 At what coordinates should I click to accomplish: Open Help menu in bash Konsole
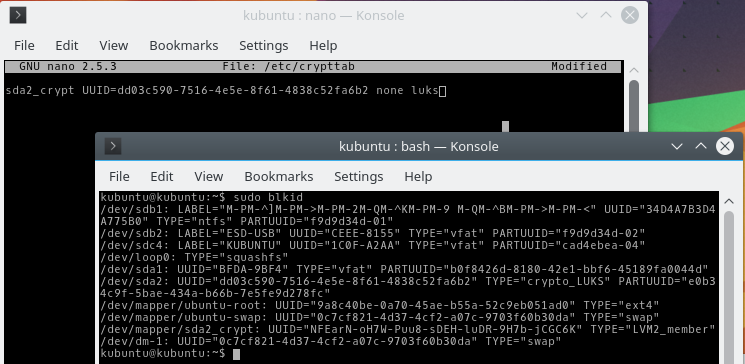click(x=418, y=177)
